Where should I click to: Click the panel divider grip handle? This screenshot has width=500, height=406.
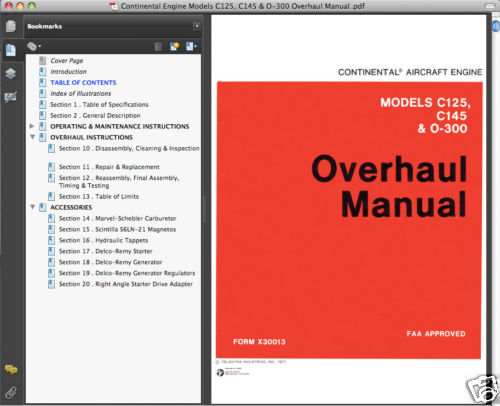coord(204,209)
